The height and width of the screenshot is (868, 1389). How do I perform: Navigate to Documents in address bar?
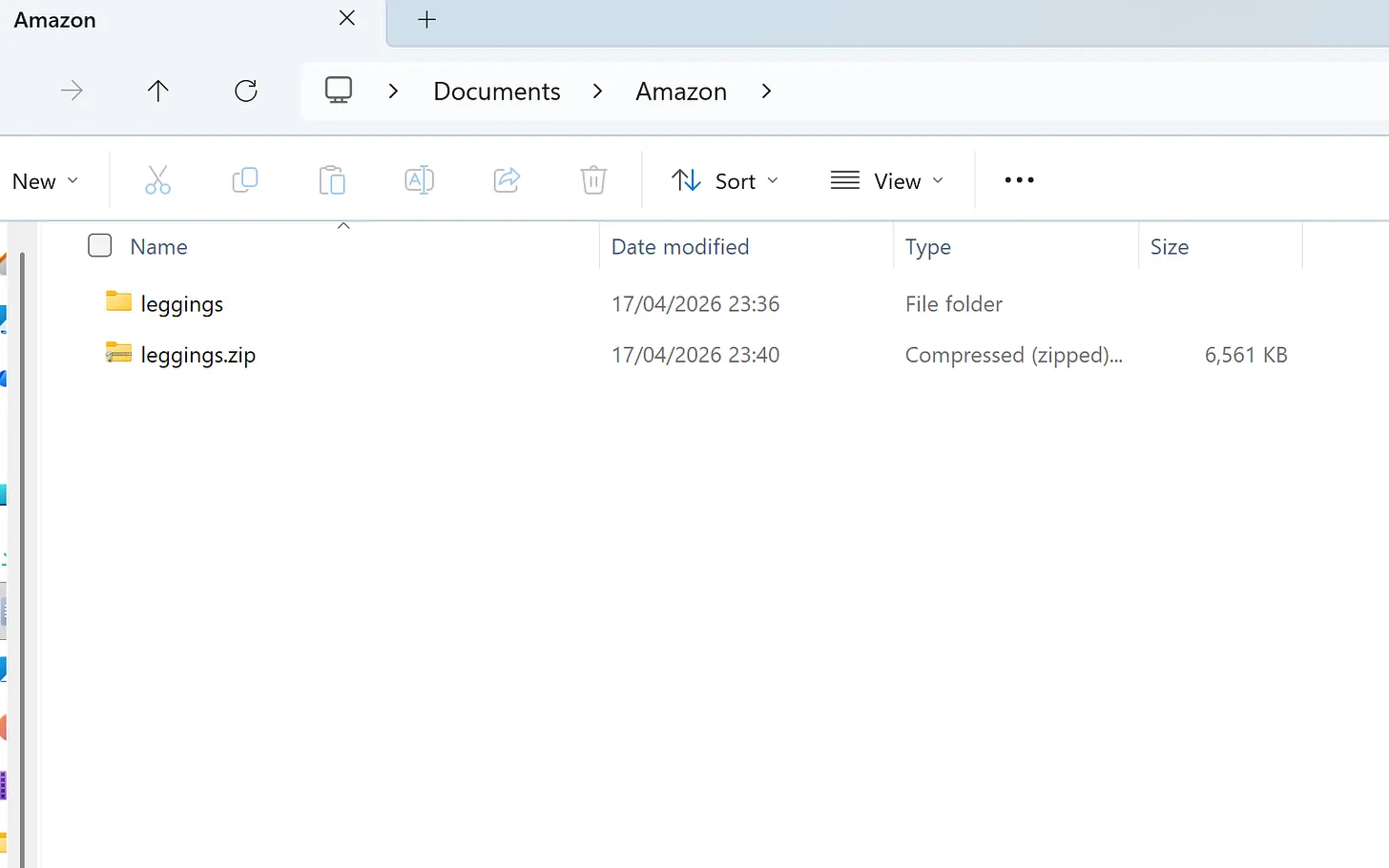[x=496, y=92]
